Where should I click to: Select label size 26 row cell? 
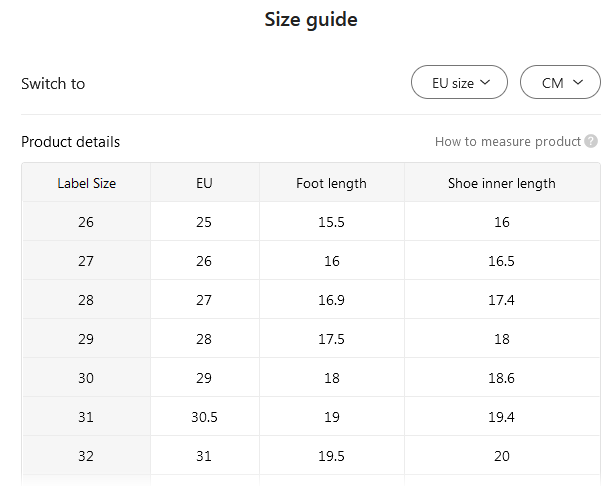[86, 222]
